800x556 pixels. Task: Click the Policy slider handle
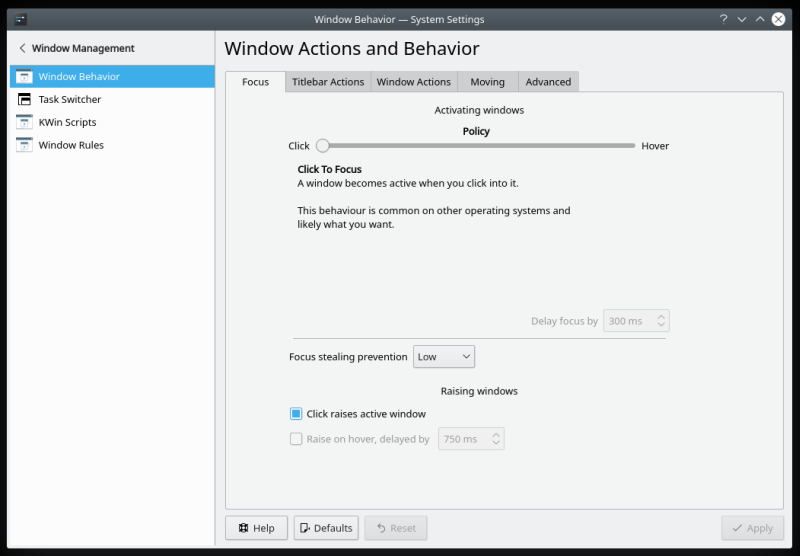(322, 146)
